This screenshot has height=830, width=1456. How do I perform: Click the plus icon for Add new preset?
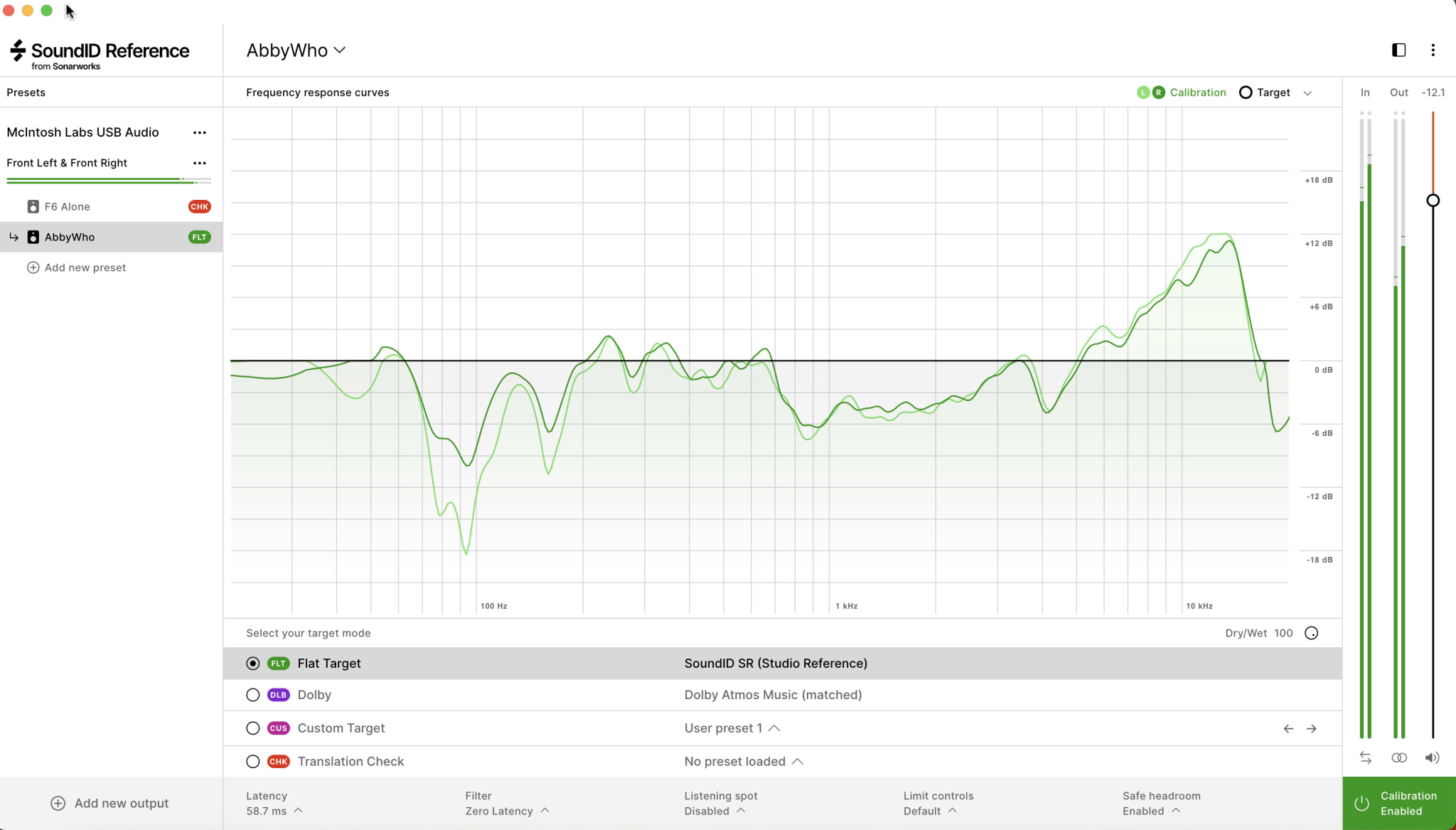[33, 267]
